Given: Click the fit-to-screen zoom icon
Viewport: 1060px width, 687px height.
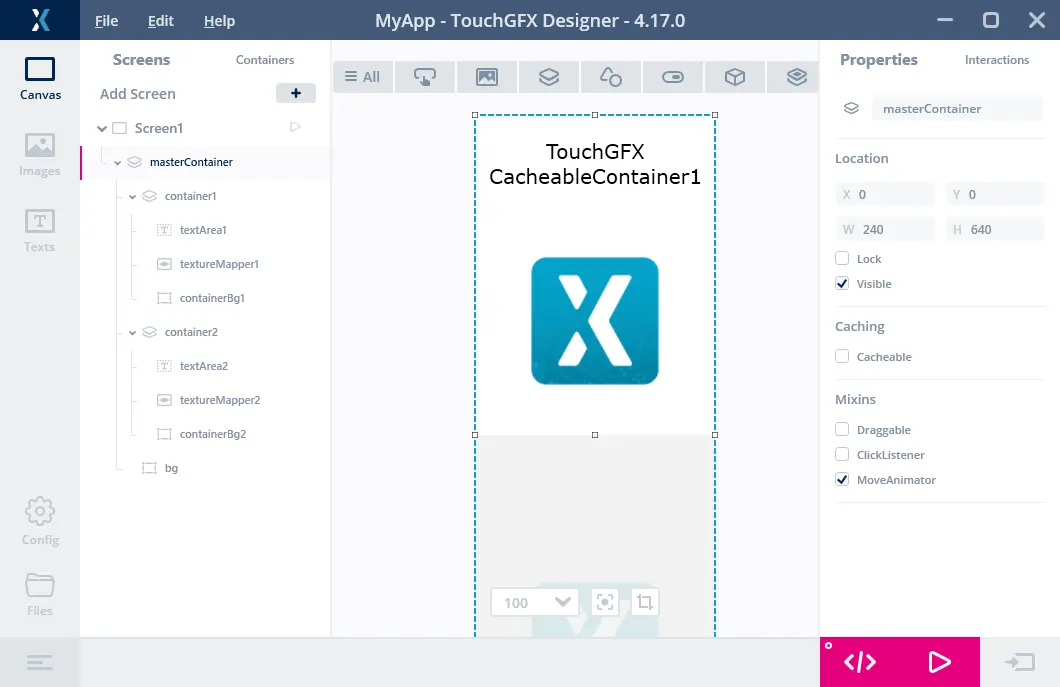Looking at the screenshot, I should pos(604,602).
